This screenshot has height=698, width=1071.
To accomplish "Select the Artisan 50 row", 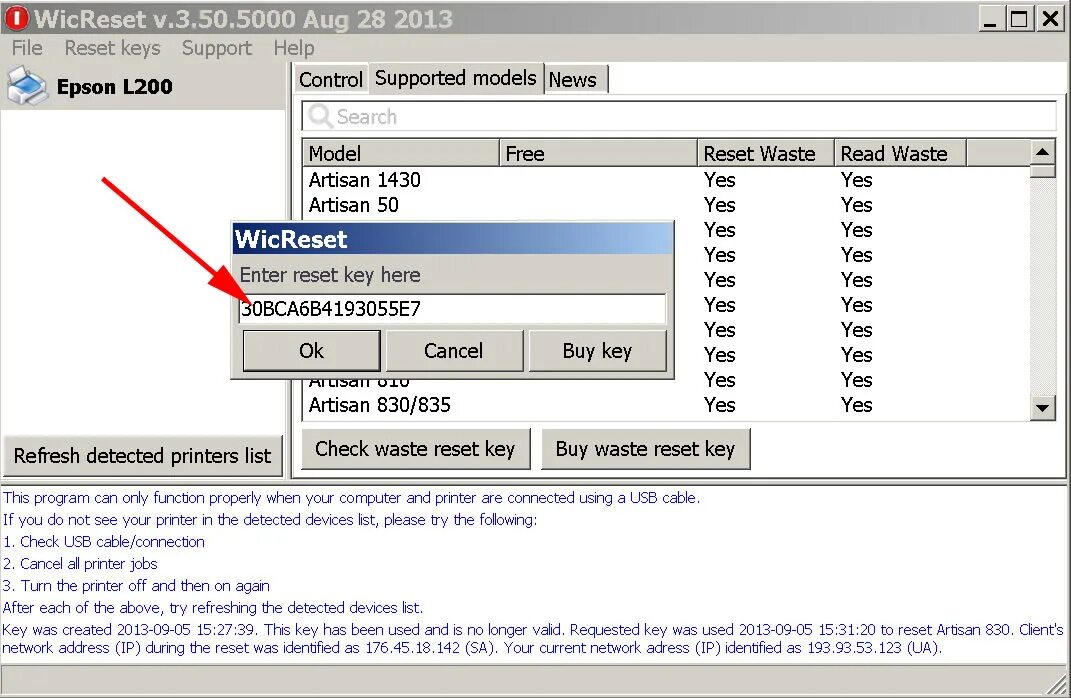I will click(x=666, y=205).
